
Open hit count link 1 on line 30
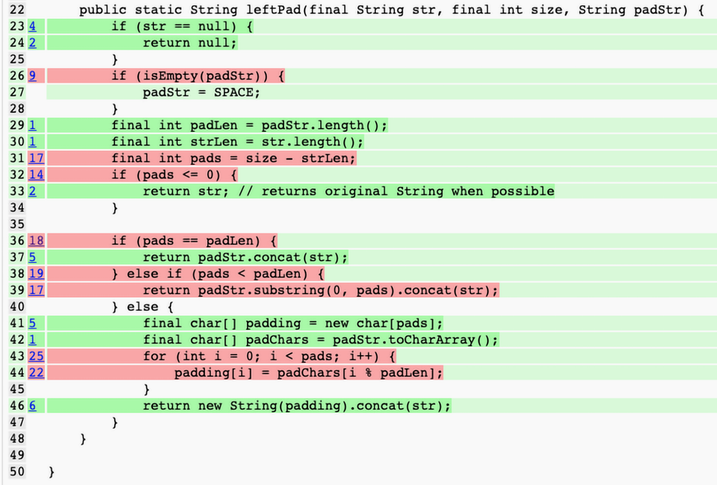click(x=33, y=142)
